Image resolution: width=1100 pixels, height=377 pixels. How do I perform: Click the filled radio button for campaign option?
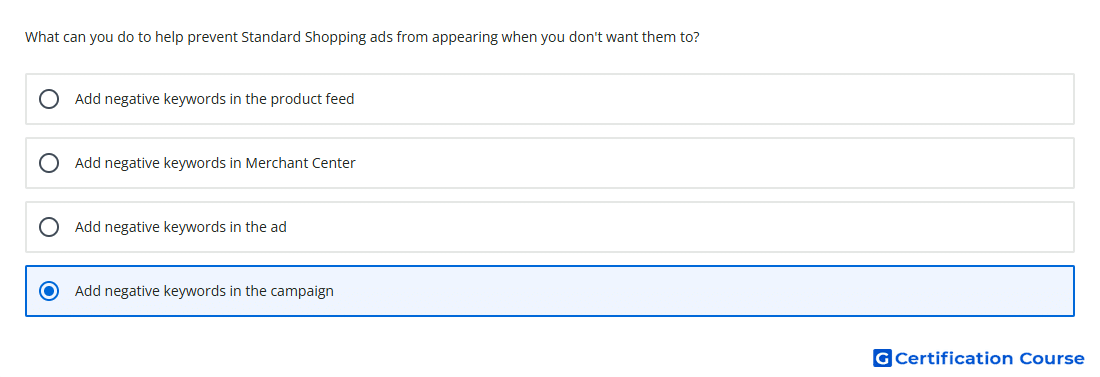pos(49,291)
